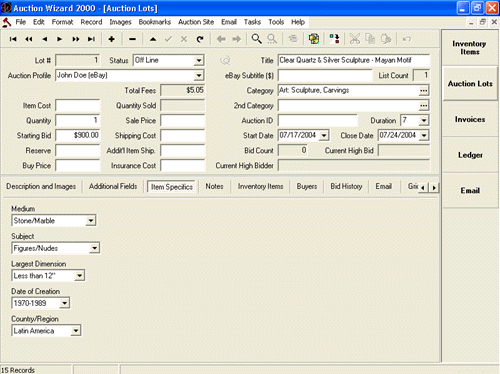Open the Notes tab
Image resolution: width=500 pixels, height=374 pixels.
point(214,186)
